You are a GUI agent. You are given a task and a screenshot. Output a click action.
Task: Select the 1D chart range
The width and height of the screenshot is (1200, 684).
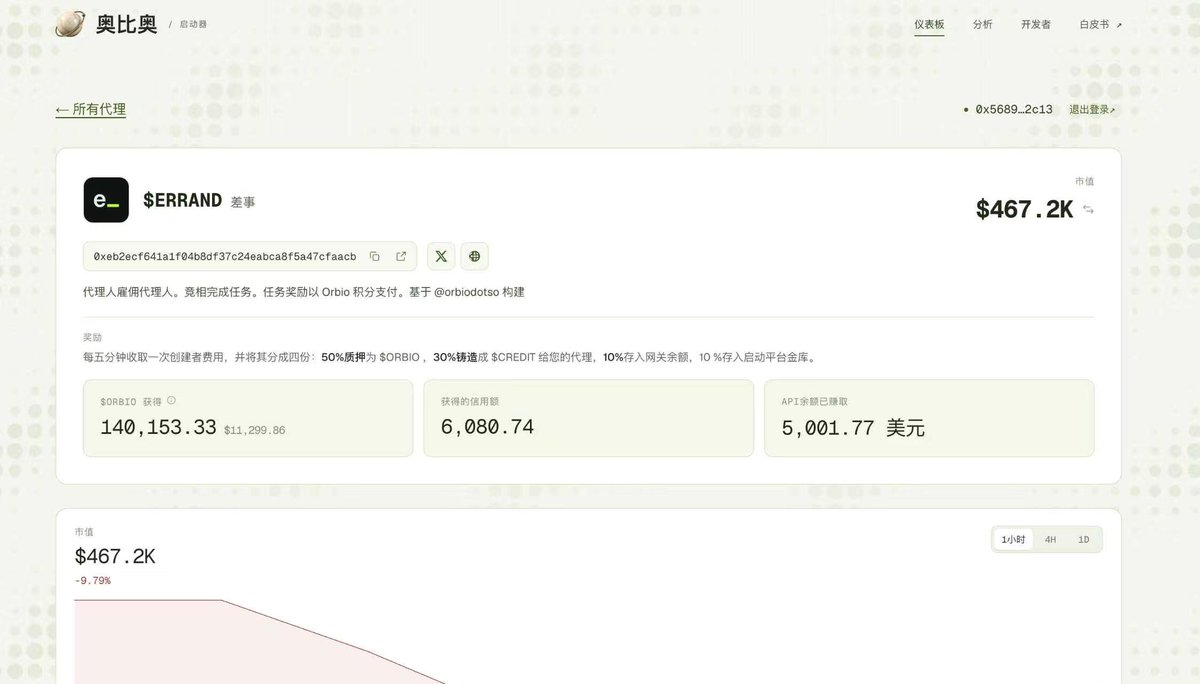click(1084, 540)
